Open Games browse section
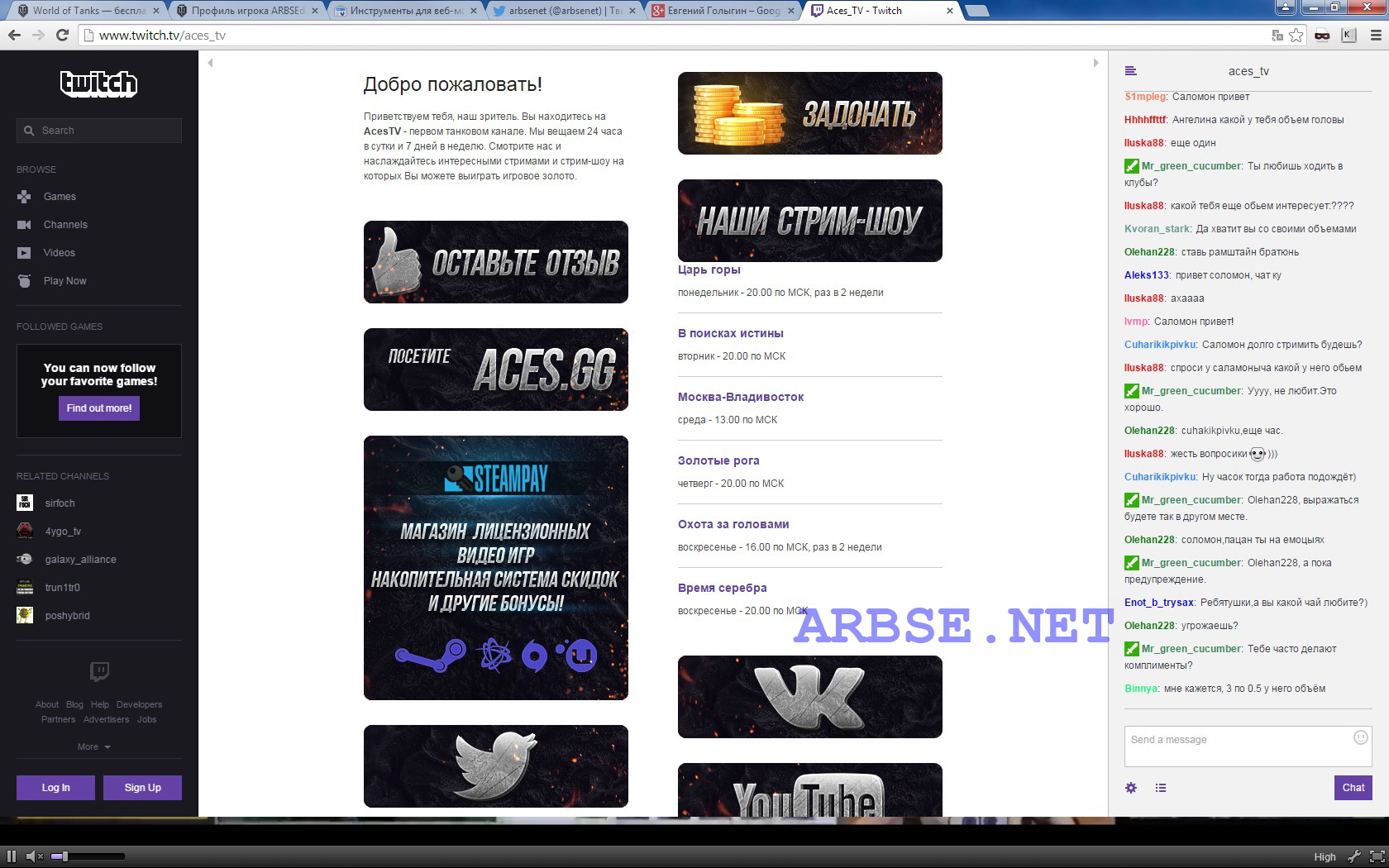 pos(60,197)
